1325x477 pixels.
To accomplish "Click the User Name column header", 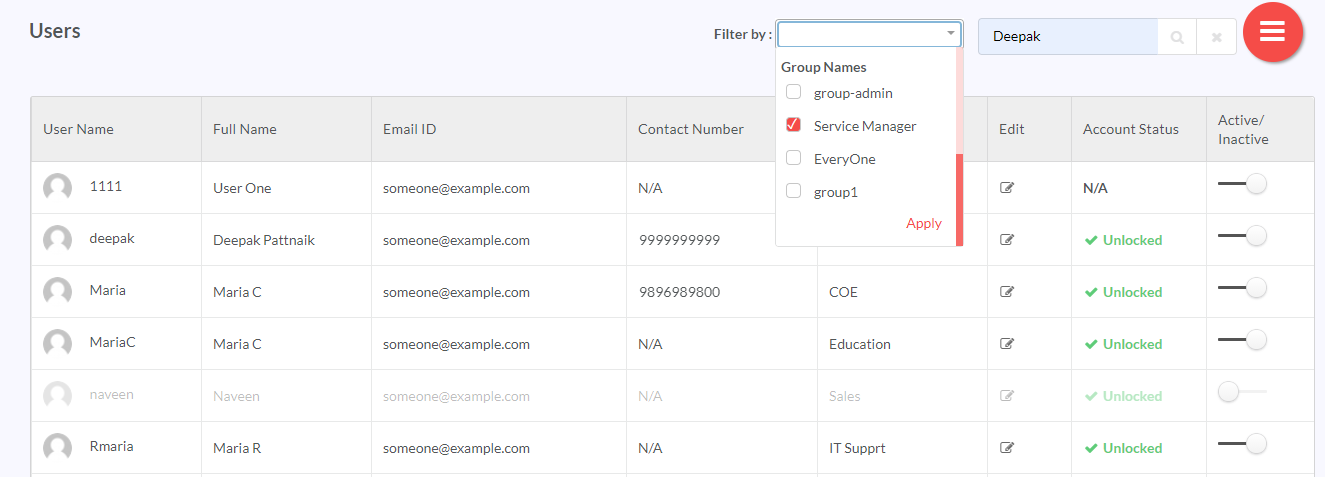I will (x=78, y=129).
